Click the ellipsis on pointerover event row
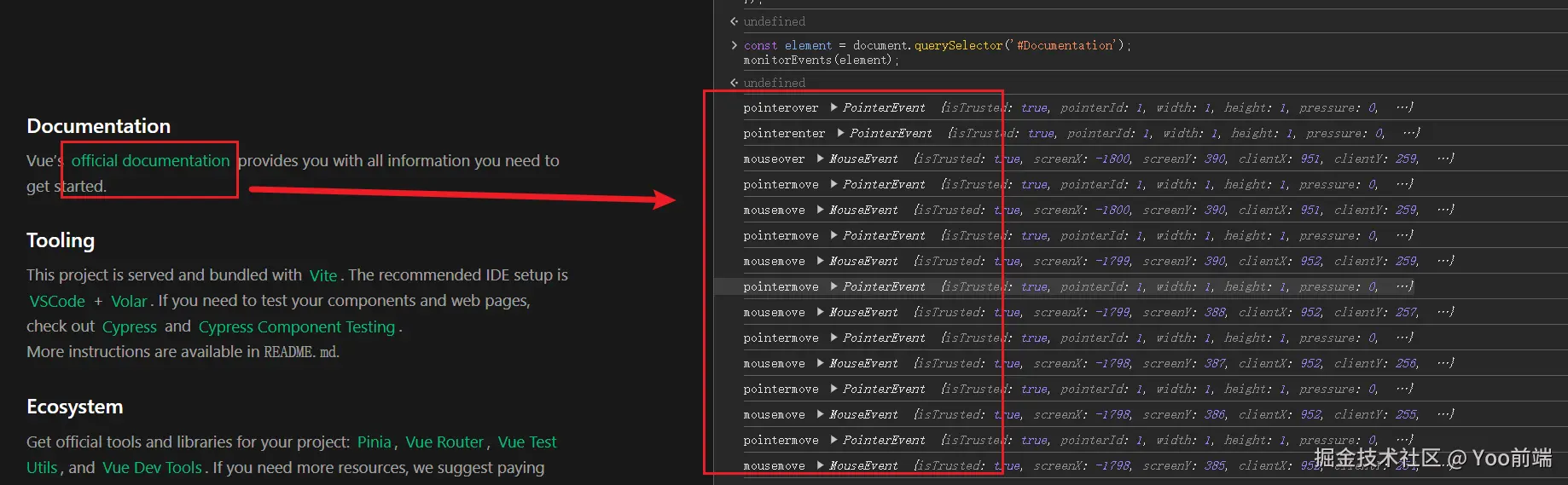The image size is (1568, 485). pyautogui.click(x=1404, y=107)
